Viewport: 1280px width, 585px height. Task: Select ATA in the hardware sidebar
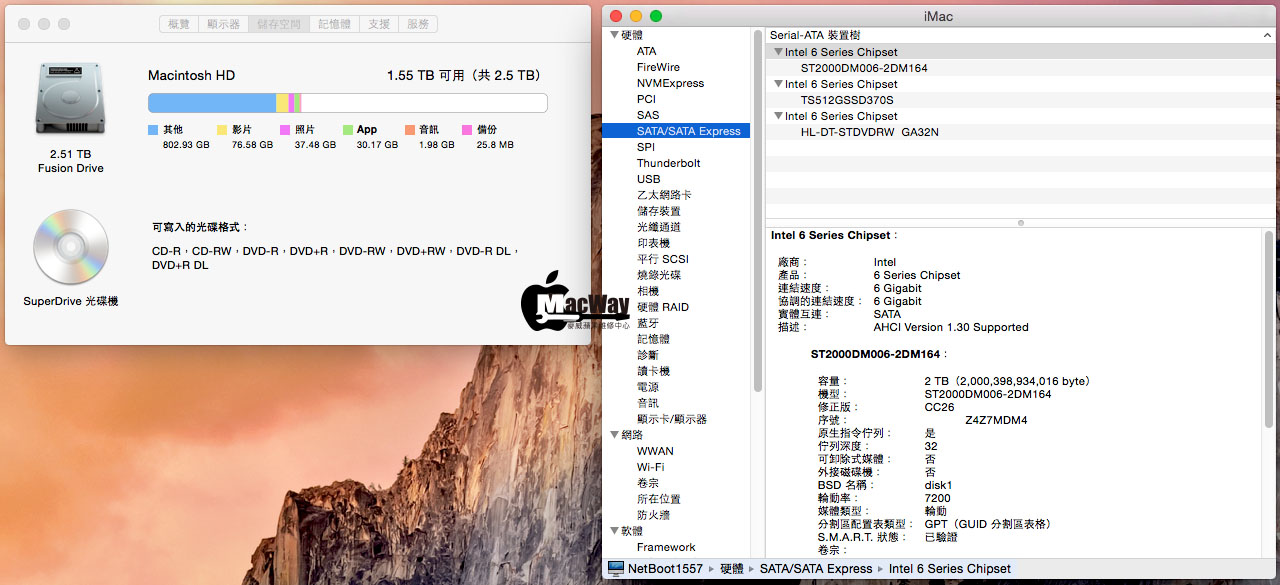[x=647, y=51]
